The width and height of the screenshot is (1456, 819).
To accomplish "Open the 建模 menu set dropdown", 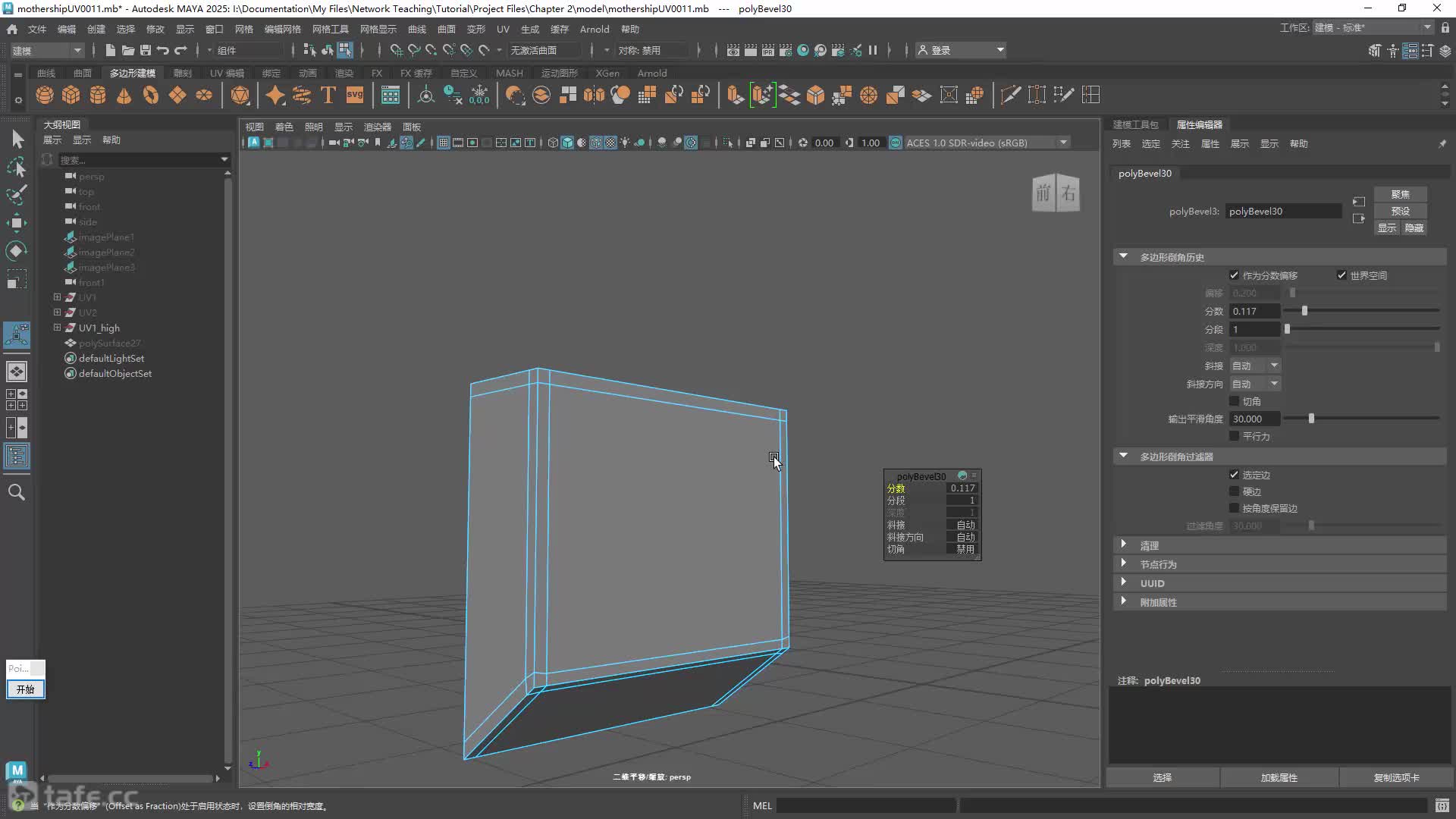I will tap(46, 50).
